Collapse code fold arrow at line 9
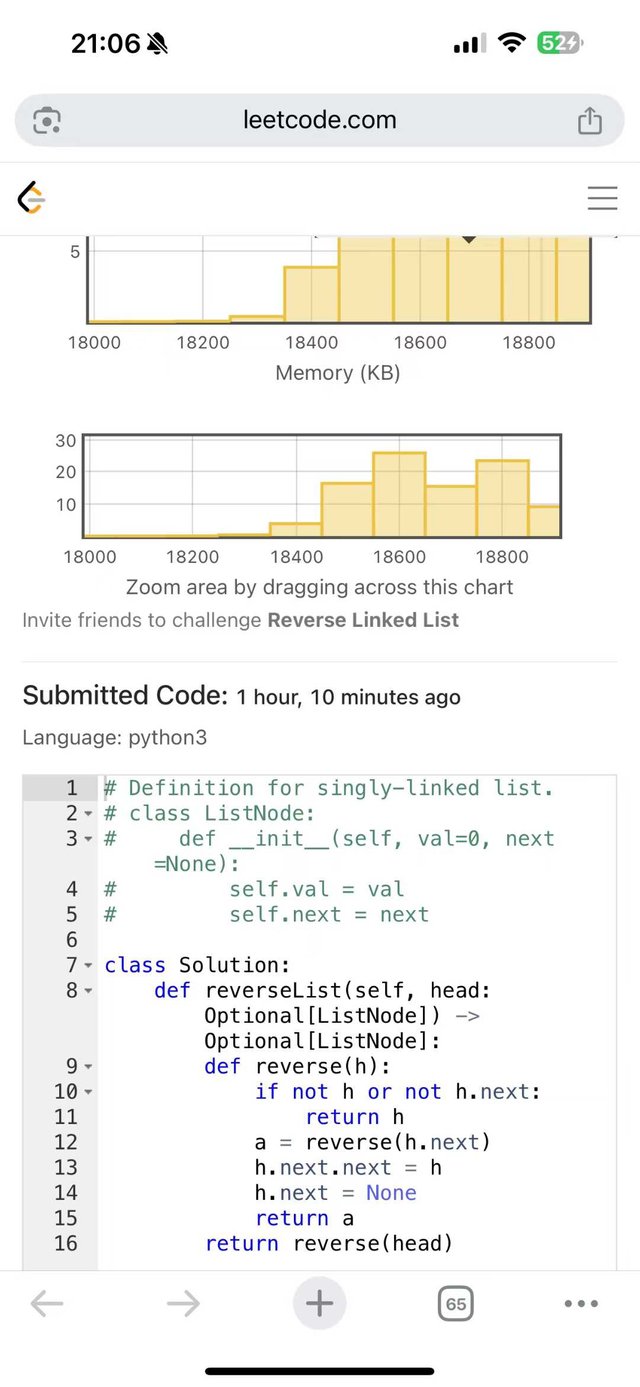 tap(88, 1067)
